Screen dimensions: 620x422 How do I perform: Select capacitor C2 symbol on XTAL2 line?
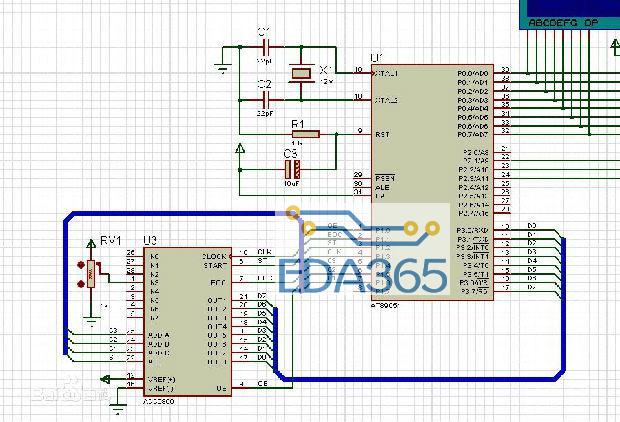point(266,99)
